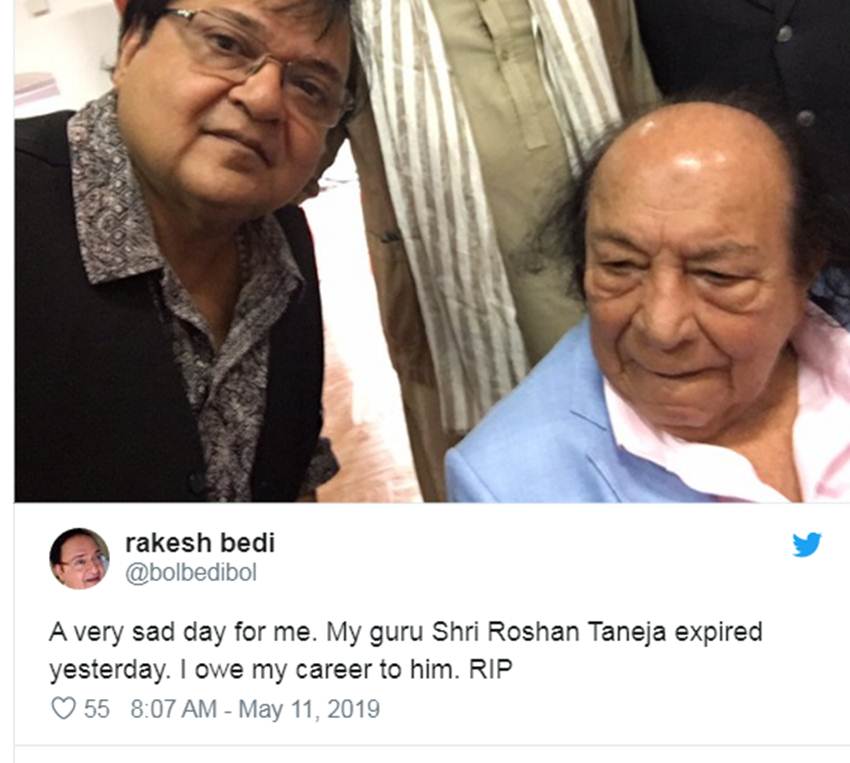
Task: Like the tweet with heart icon
Action: pyautogui.click(x=63, y=709)
